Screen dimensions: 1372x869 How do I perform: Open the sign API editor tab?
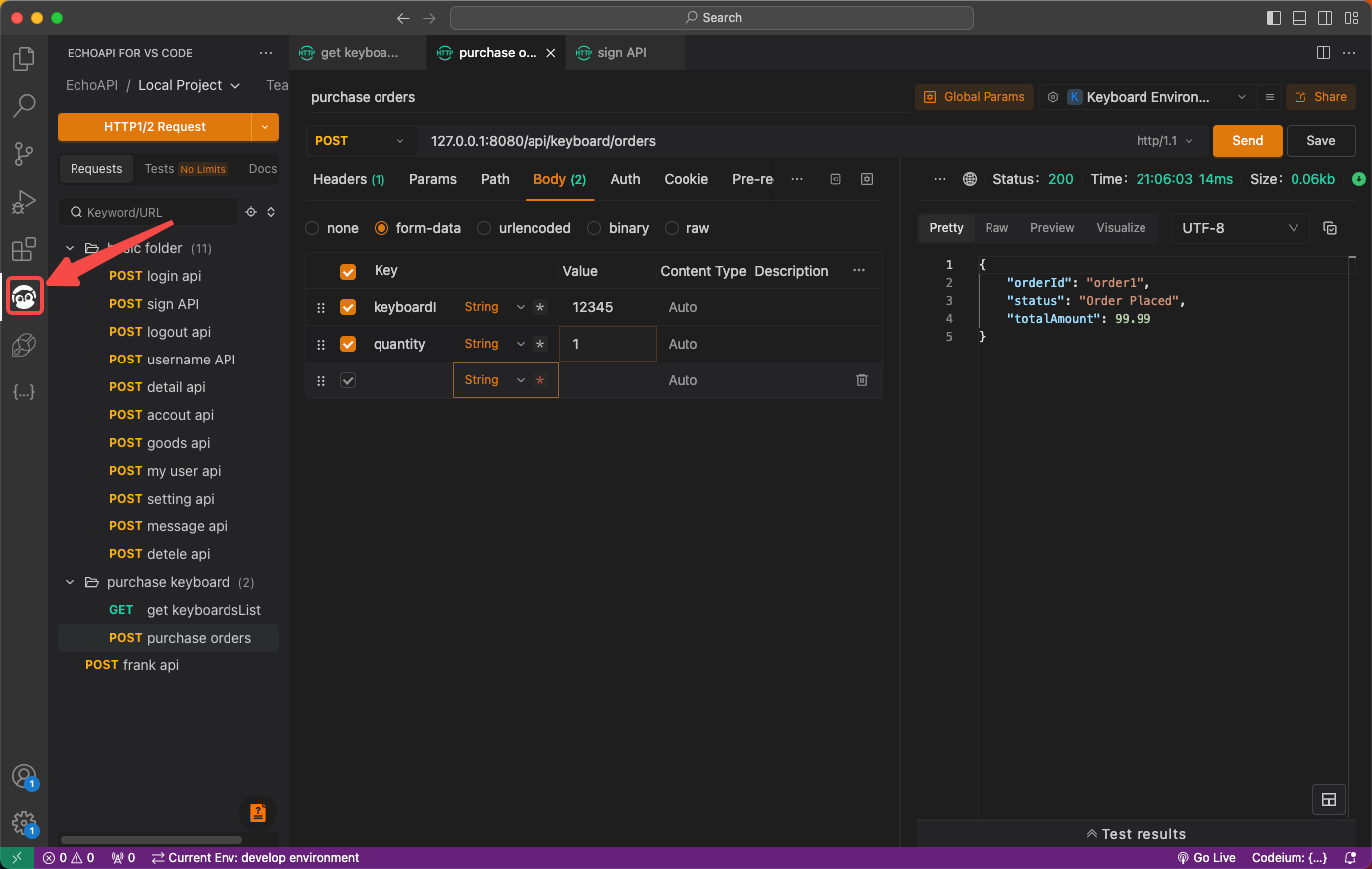[625, 53]
